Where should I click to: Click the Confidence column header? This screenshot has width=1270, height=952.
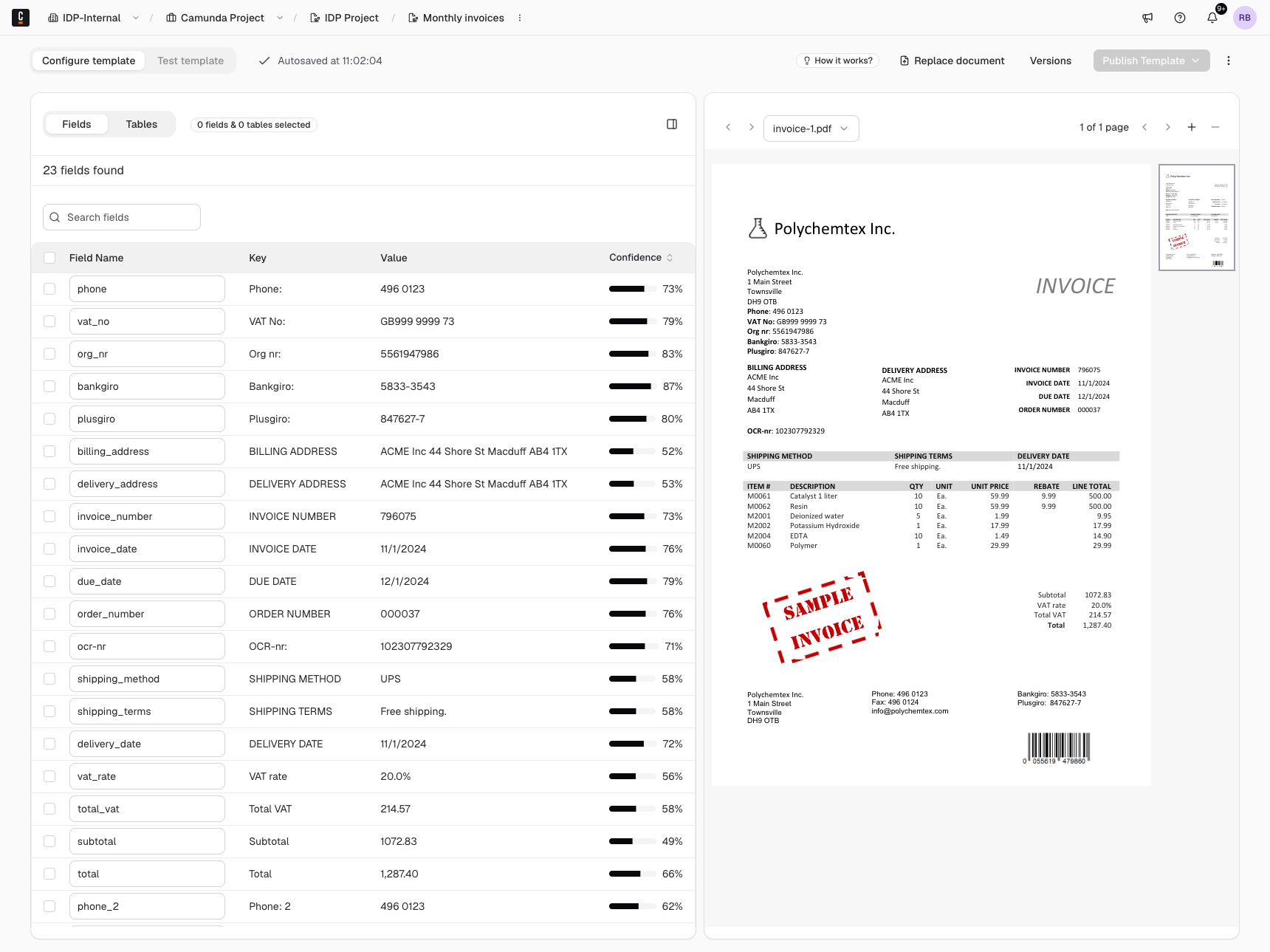641,258
